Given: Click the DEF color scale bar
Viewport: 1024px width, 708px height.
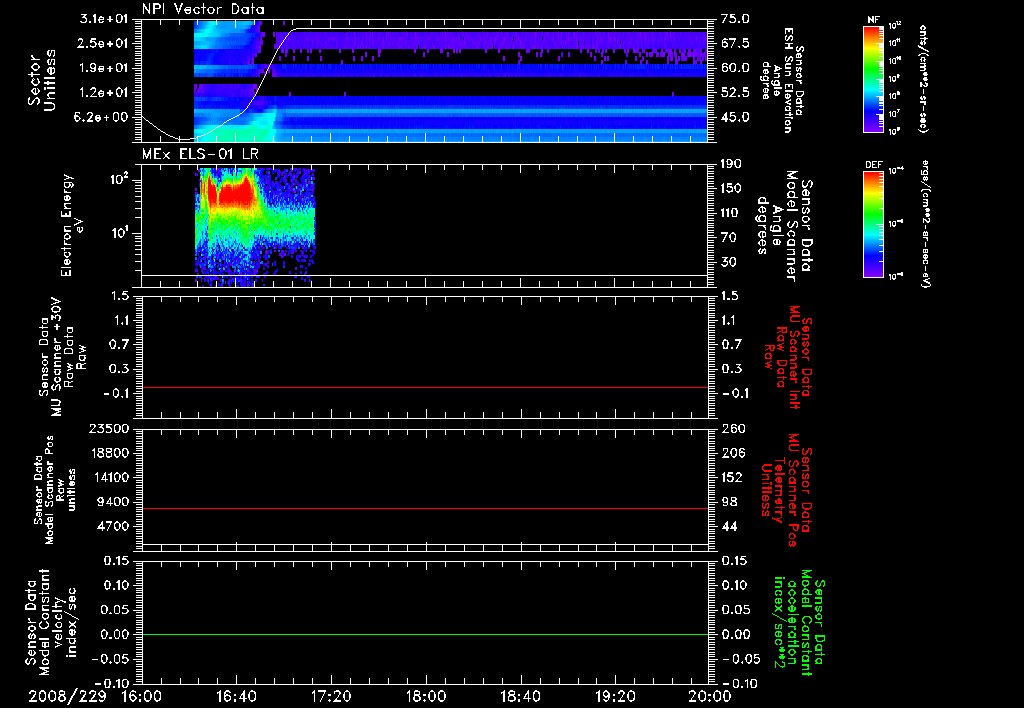Looking at the screenshot, I should point(873,224).
